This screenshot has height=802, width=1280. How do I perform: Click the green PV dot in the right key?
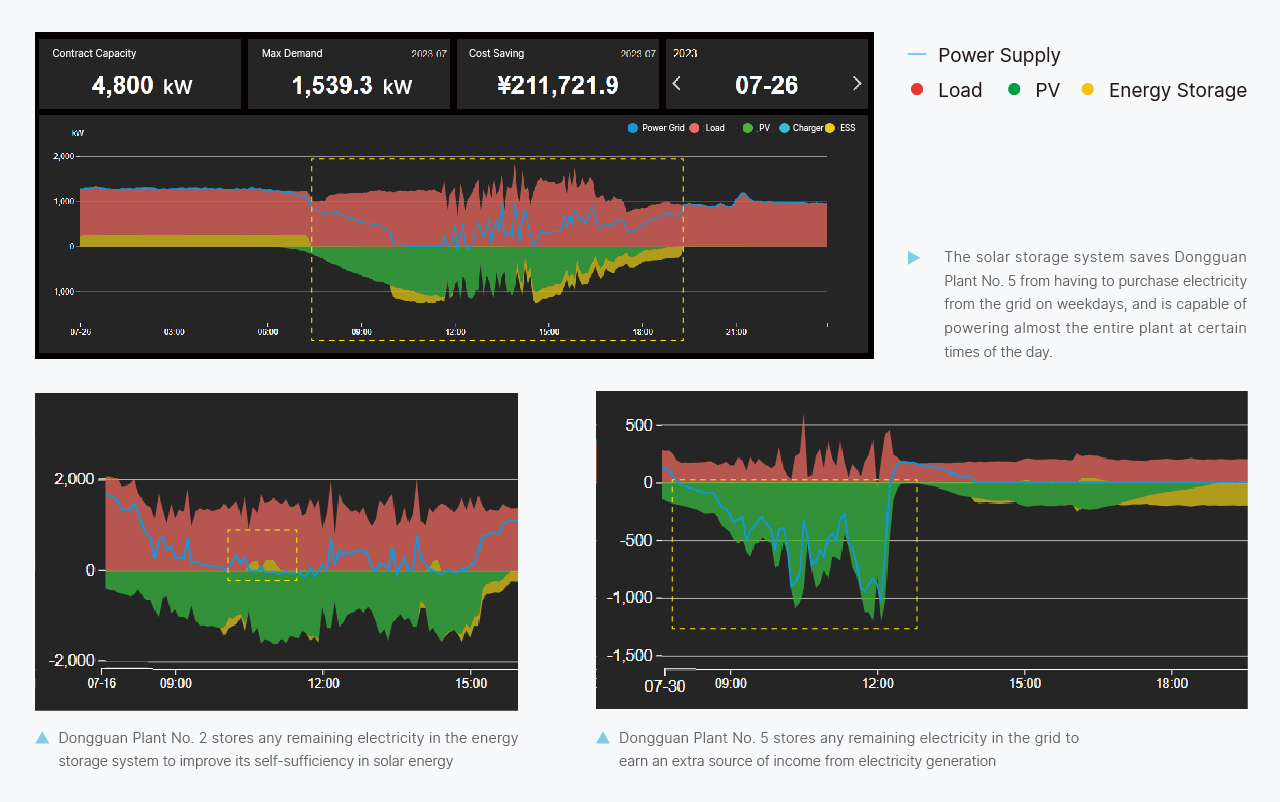point(1014,90)
